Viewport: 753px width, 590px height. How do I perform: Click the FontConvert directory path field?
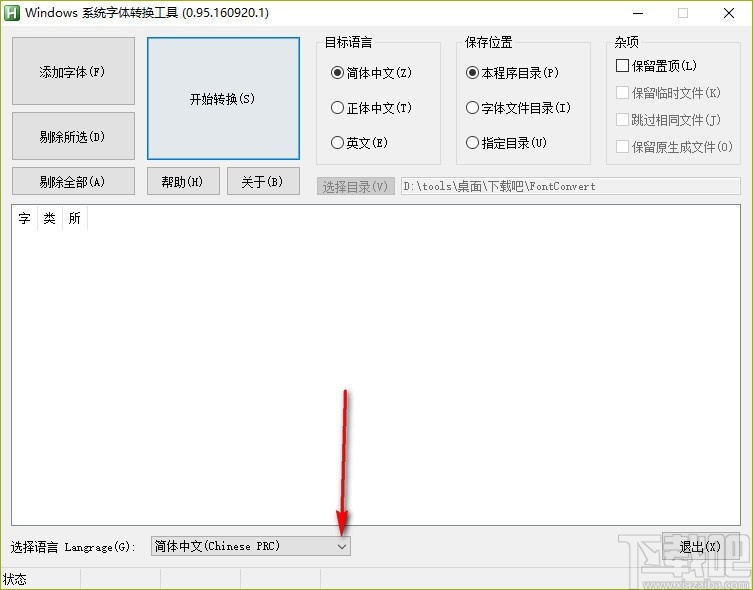[x=571, y=186]
